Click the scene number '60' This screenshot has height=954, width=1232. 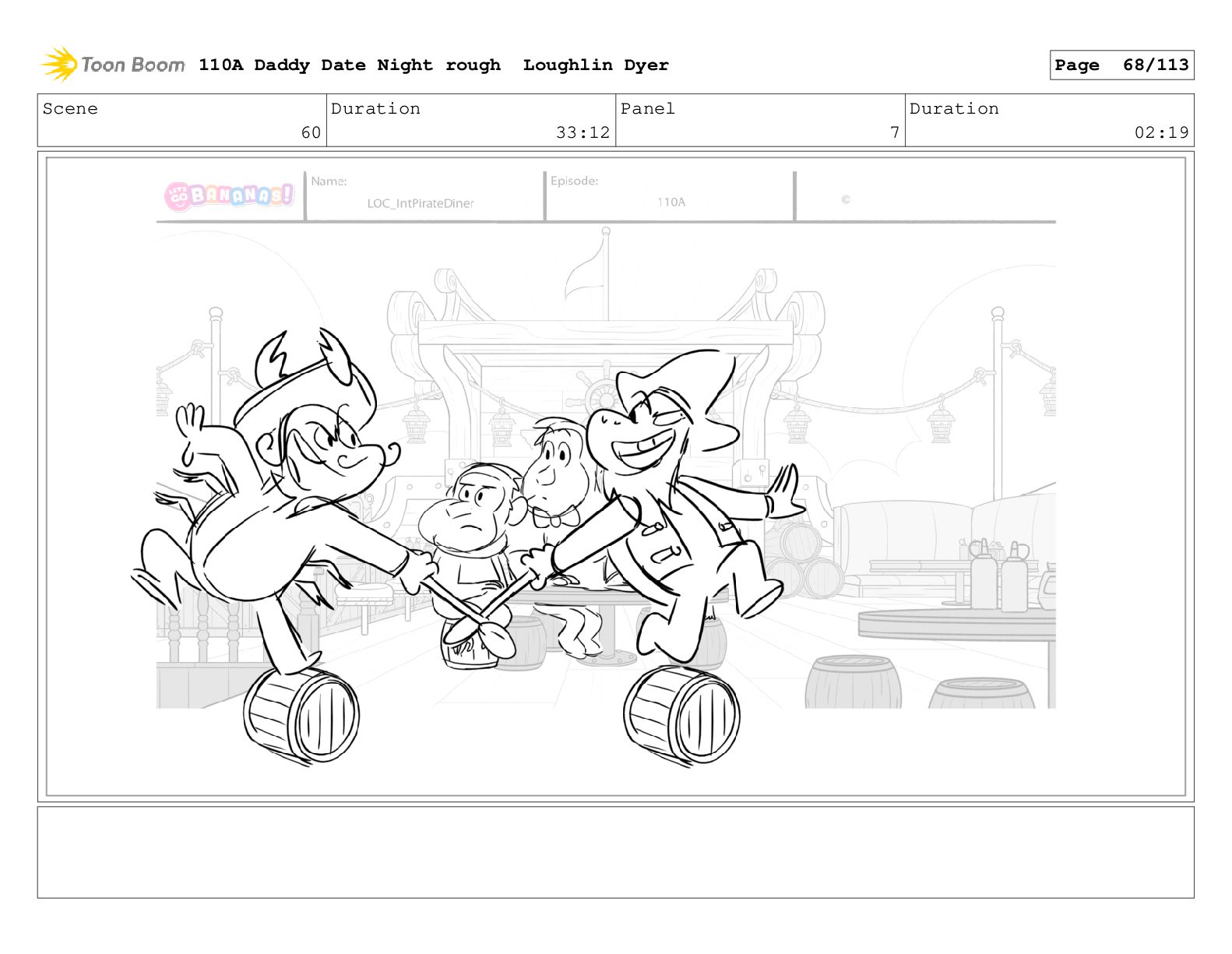coord(311,132)
